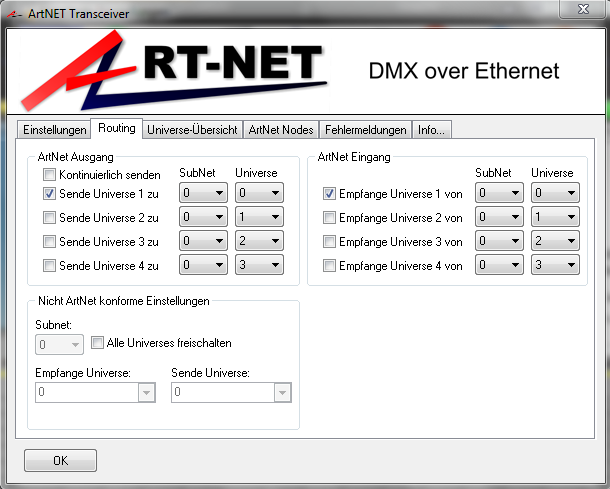Close the ArtNET Transceiver window

point(583,9)
